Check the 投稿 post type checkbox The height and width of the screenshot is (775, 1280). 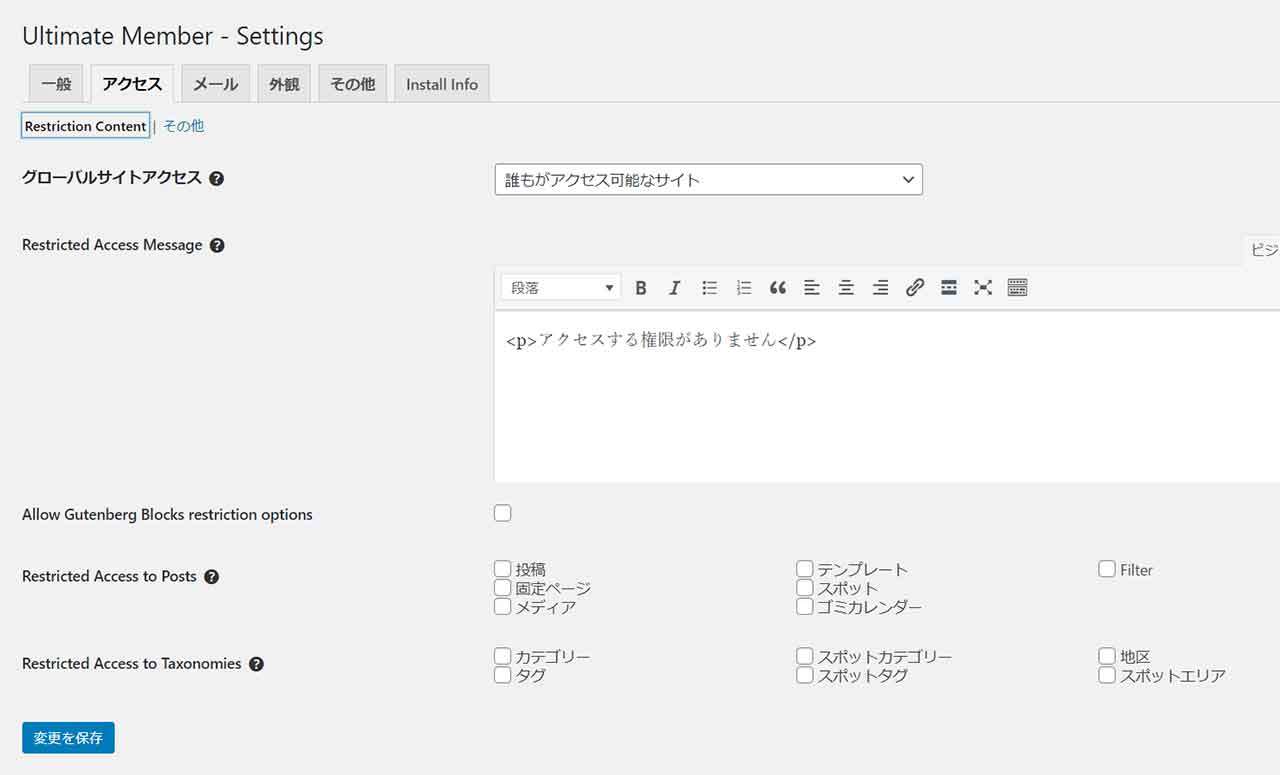coord(503,569)
